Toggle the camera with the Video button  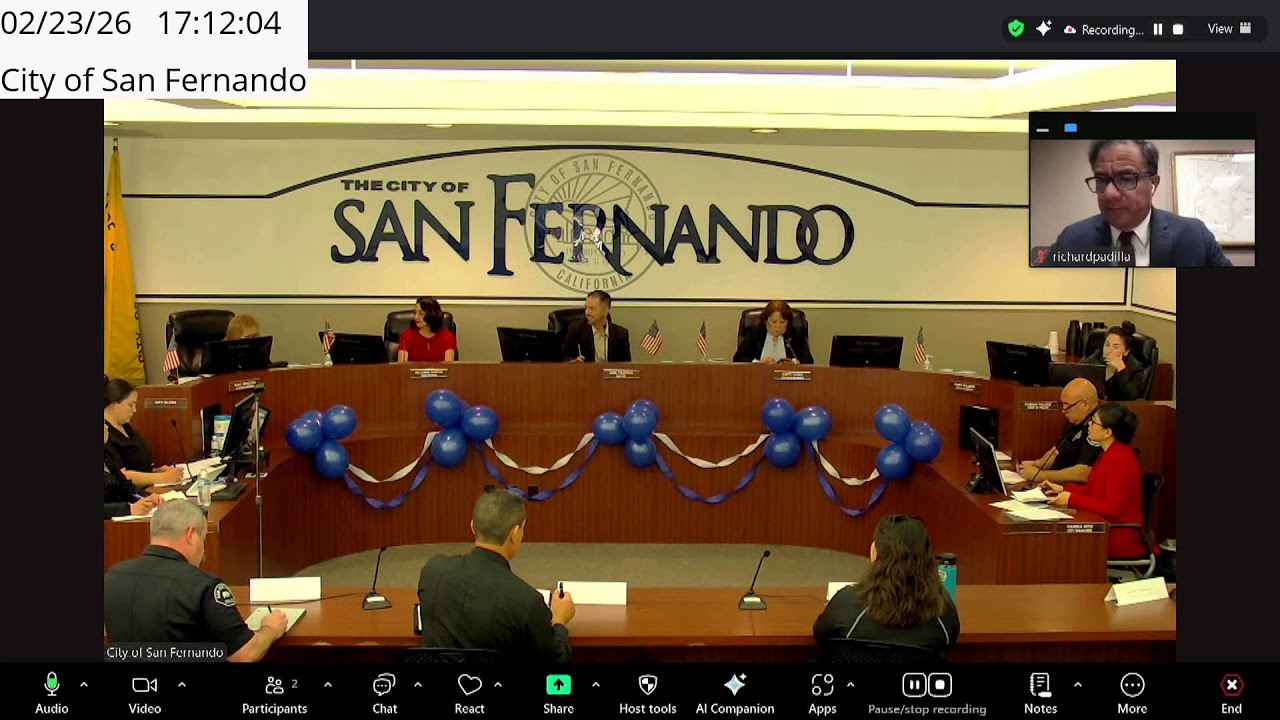(145, 694)
